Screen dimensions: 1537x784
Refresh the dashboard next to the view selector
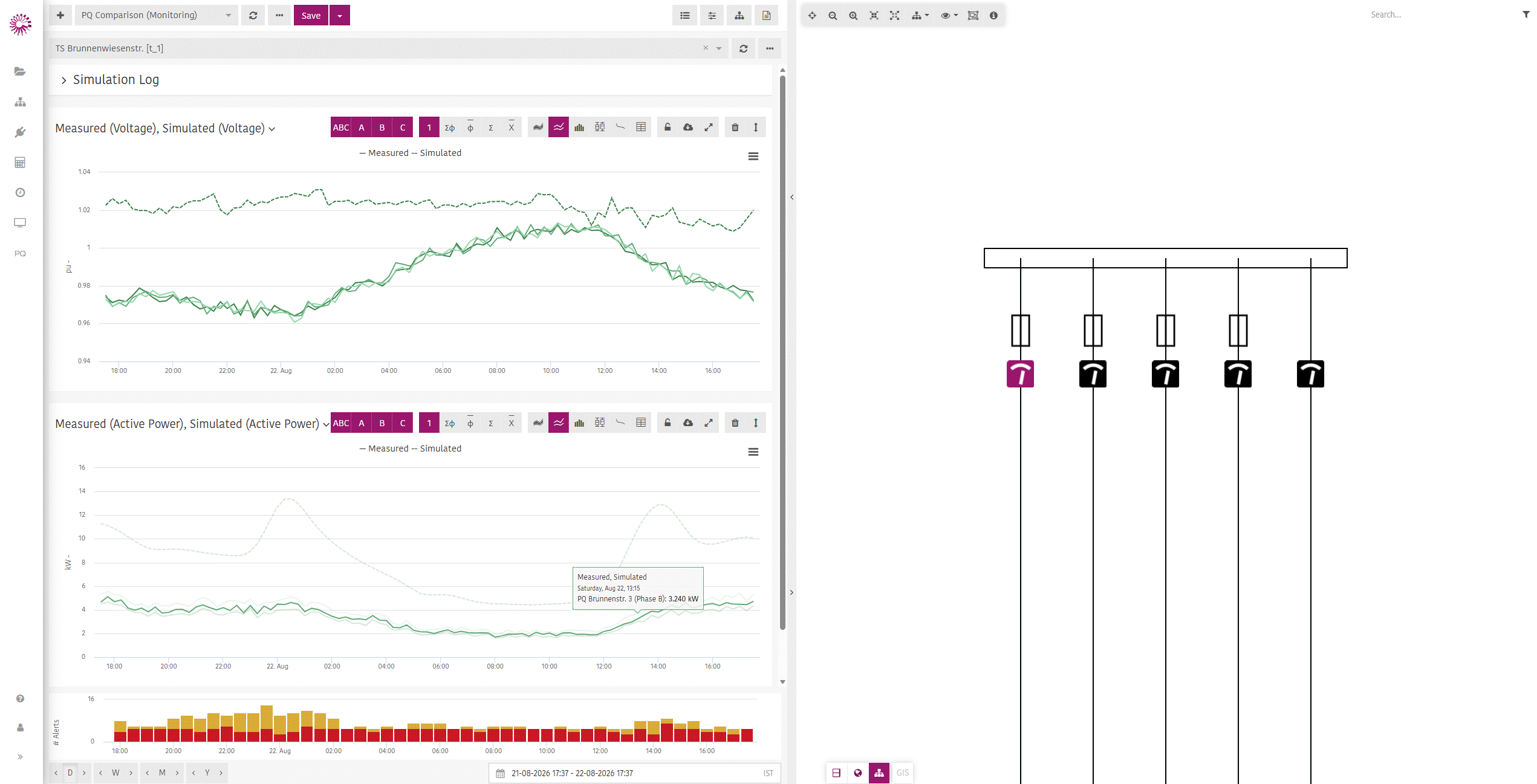[x=253, y=15]
